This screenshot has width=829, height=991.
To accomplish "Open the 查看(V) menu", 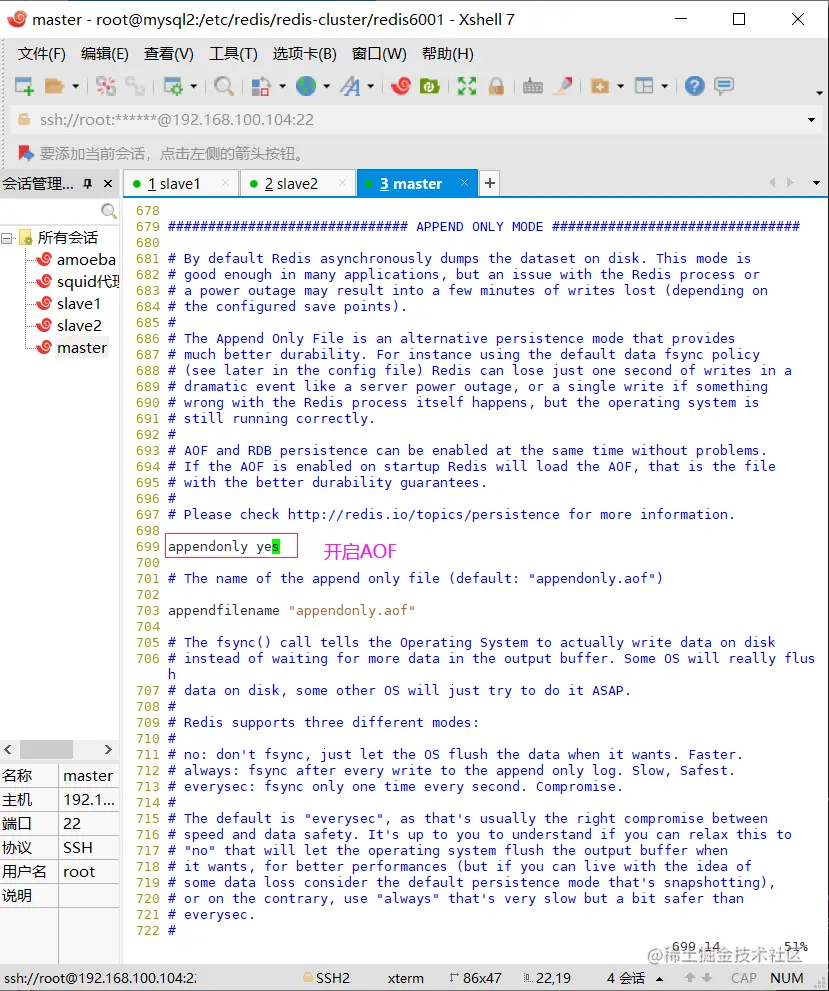I will click(x=169, y=54).
